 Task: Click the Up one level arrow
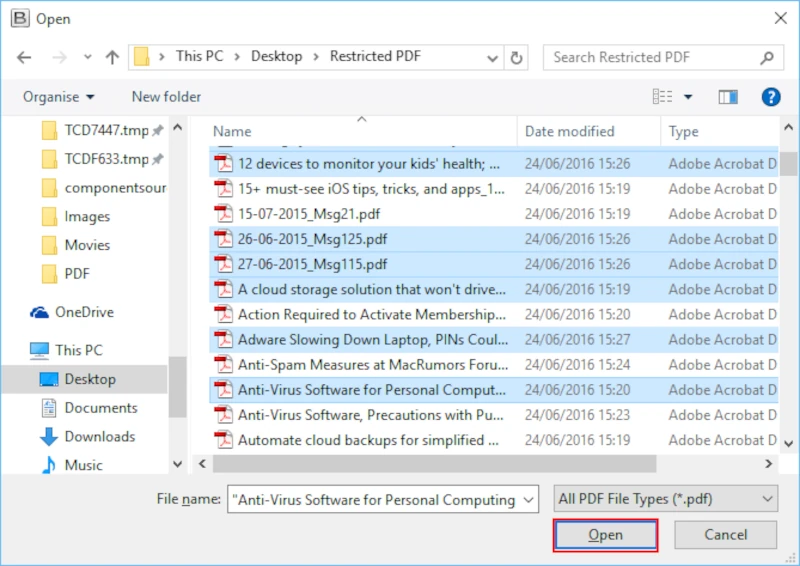tap(112, 57)
